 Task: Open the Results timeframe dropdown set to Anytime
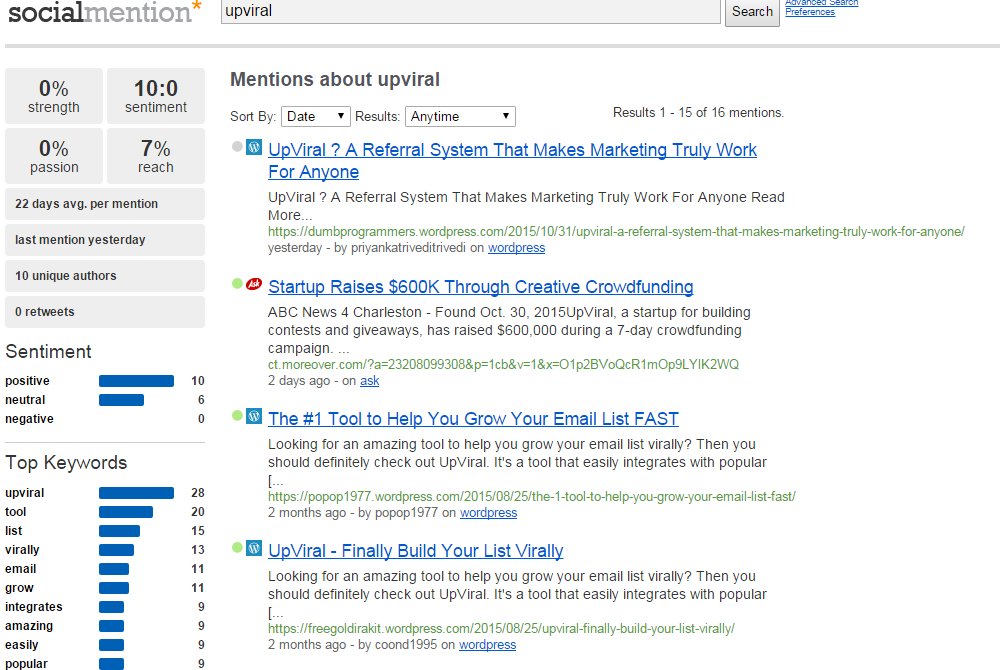[x=460, y=116]
